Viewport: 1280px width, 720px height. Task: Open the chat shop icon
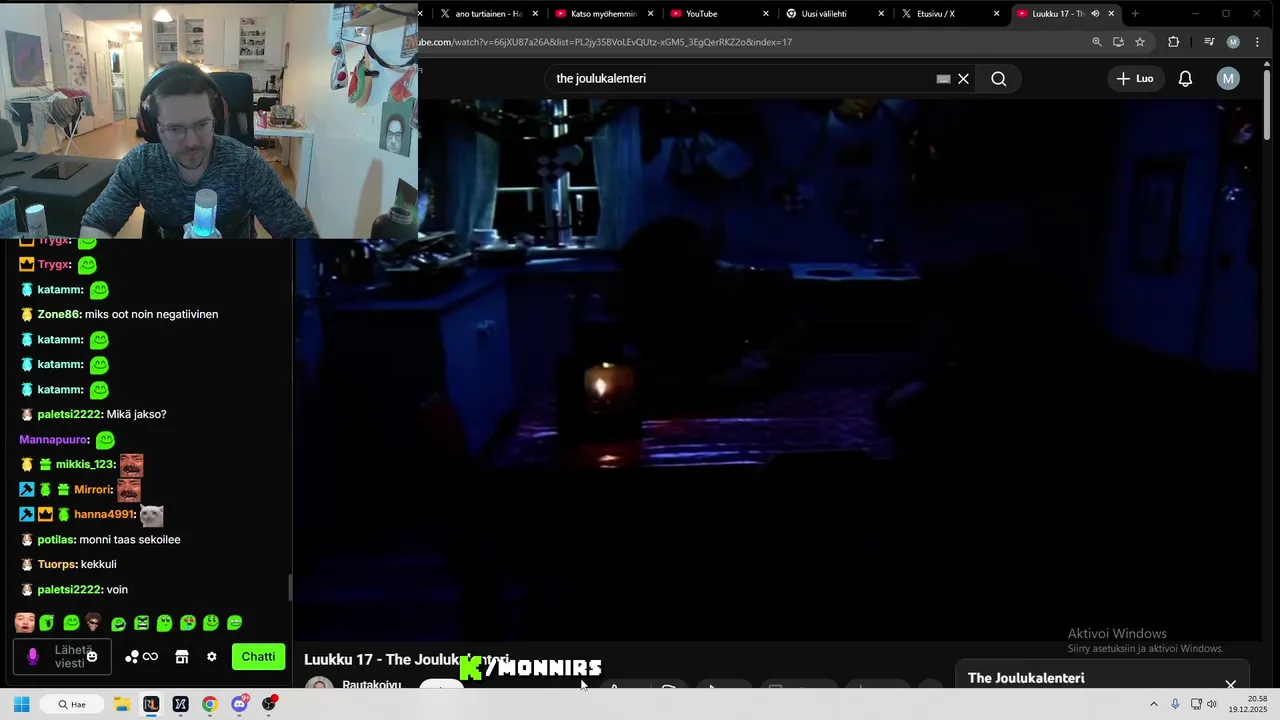click(182, 657)
